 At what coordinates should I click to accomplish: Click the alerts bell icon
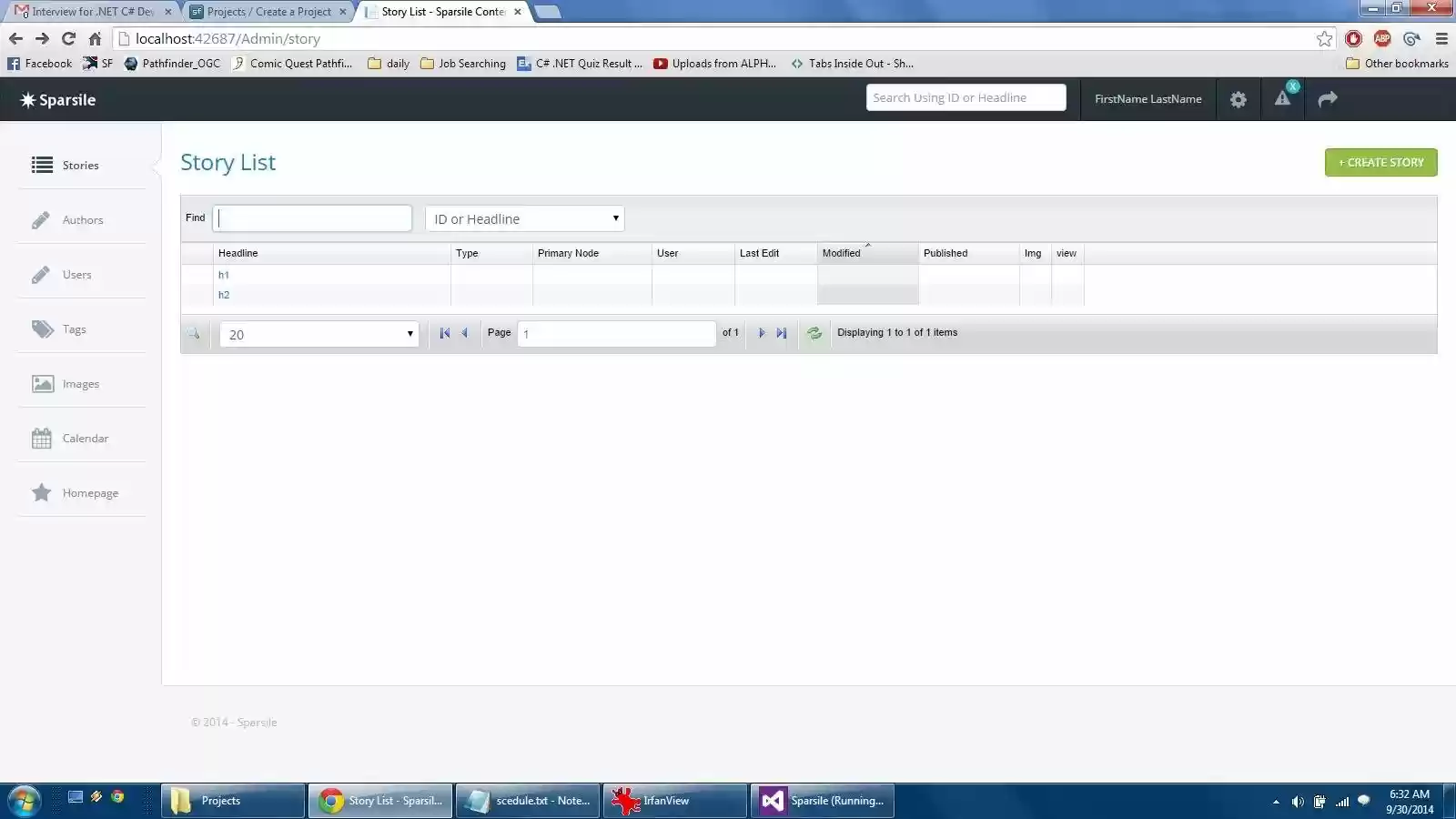[x=1283, y=100]
